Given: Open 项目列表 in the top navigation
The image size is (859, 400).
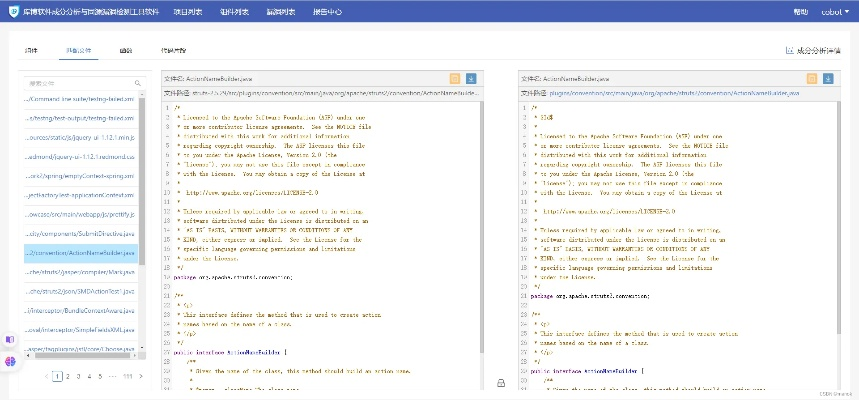Looking at the screenshot, I should pyautogui.click(x=187, y=12).
